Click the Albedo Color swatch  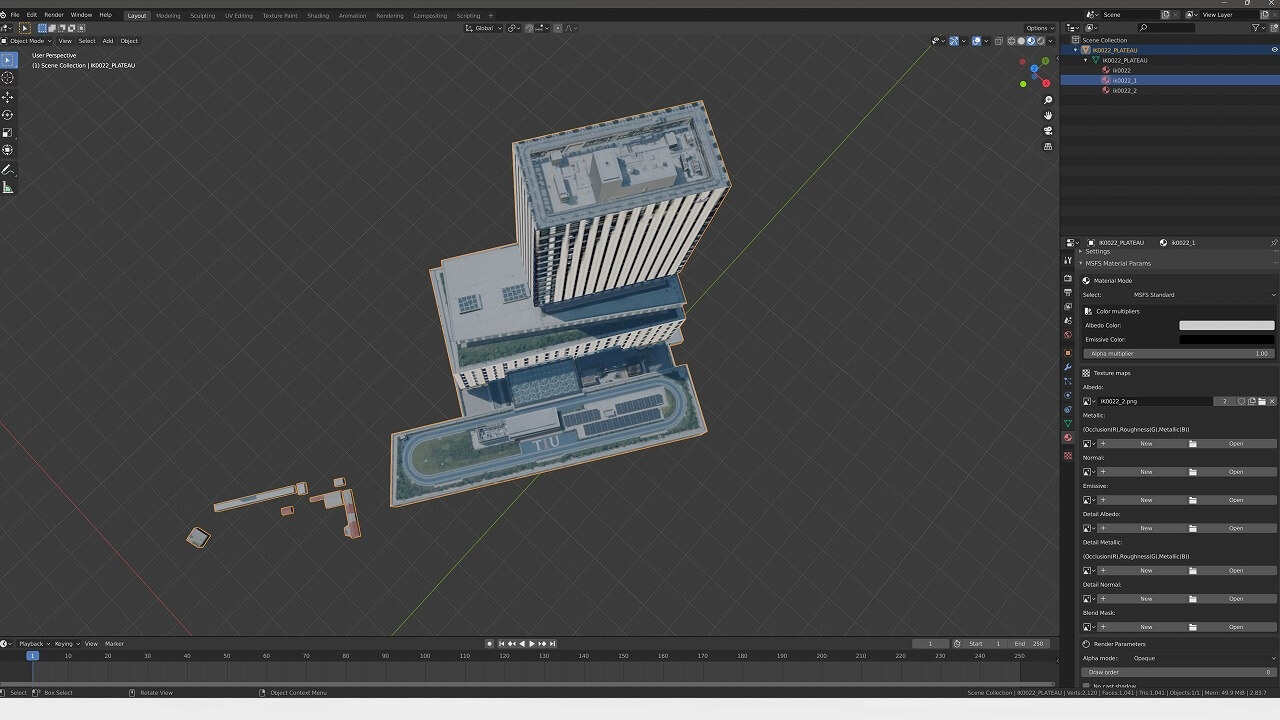click(1227, 325)
